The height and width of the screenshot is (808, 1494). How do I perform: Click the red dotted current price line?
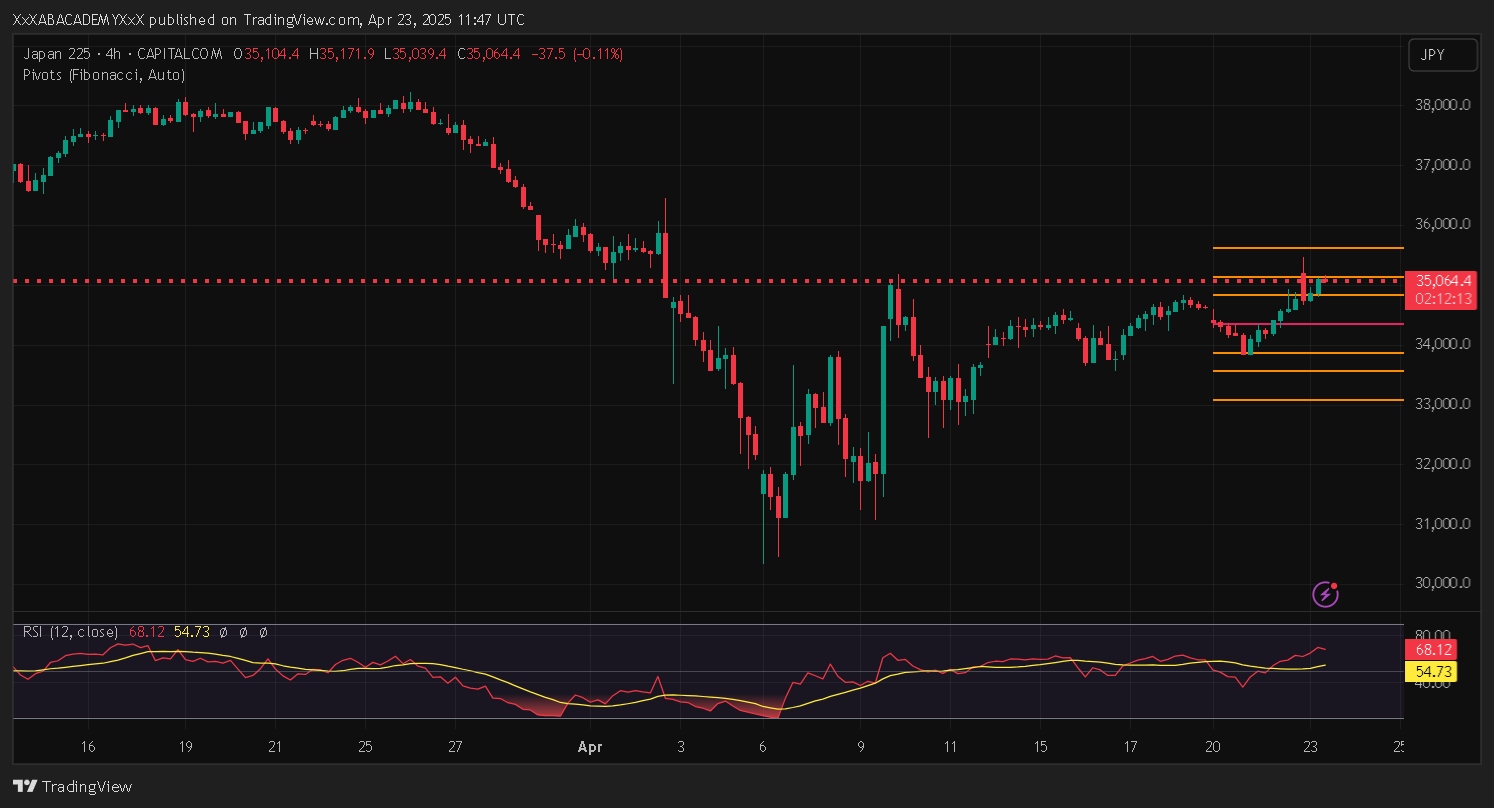pyautogui.click(x=400, y=281)
